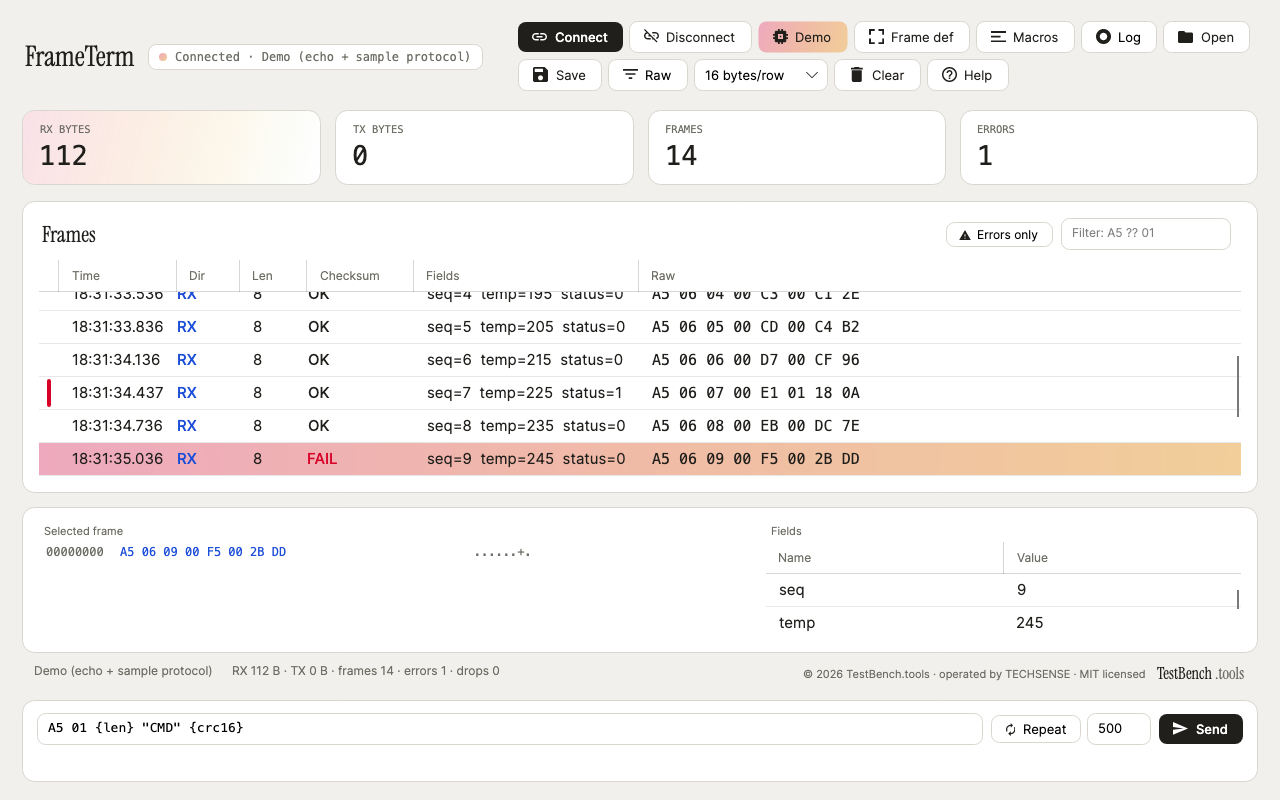Click the command input with A5 01 {len}
1280x800 pixels.
pos(509,728)
